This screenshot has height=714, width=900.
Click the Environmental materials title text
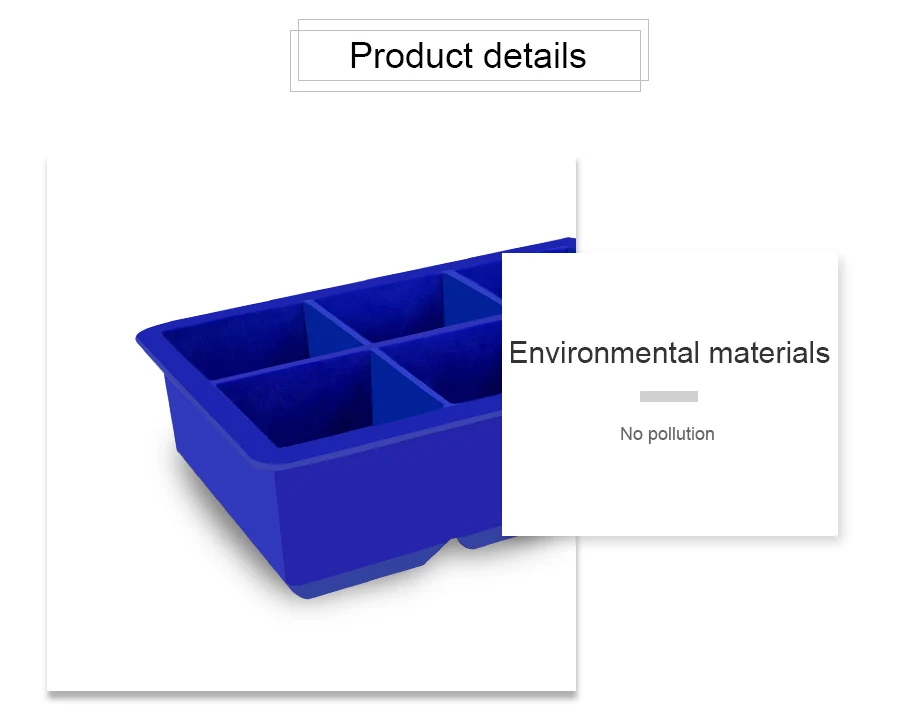(669, 352)
